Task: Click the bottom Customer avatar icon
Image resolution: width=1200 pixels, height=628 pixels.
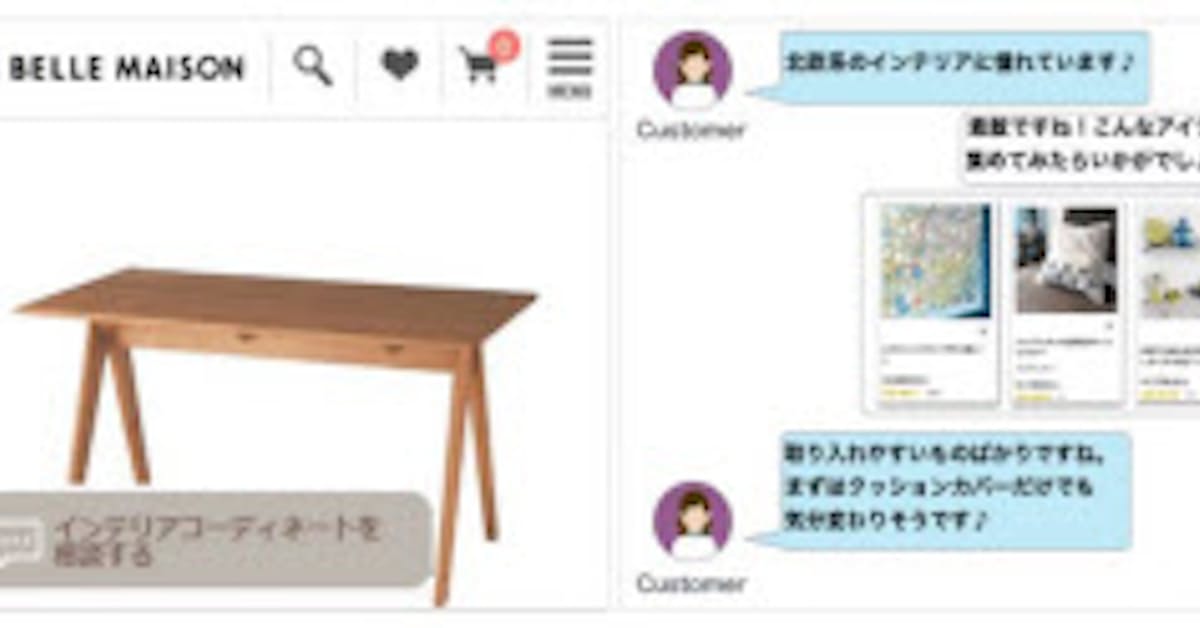Action: [x=692, y=521]
